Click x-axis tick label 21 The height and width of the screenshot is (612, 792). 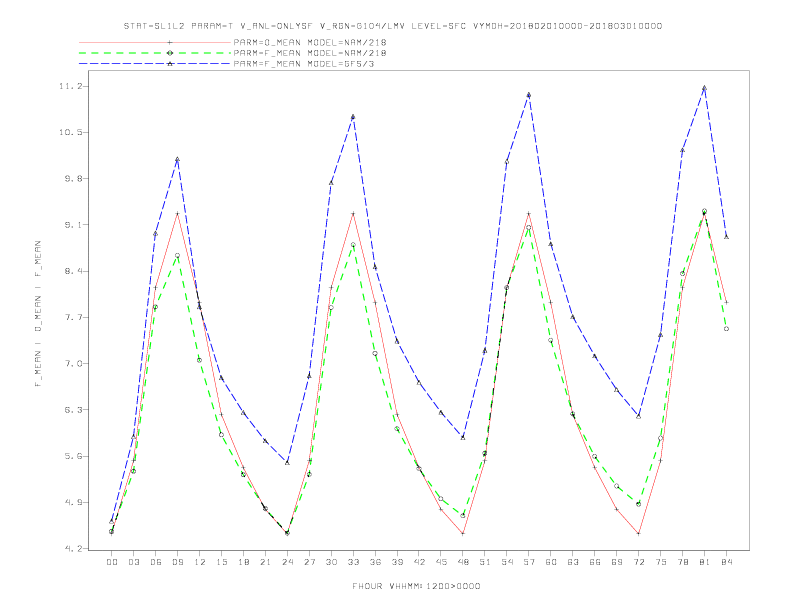coord(265,562)
